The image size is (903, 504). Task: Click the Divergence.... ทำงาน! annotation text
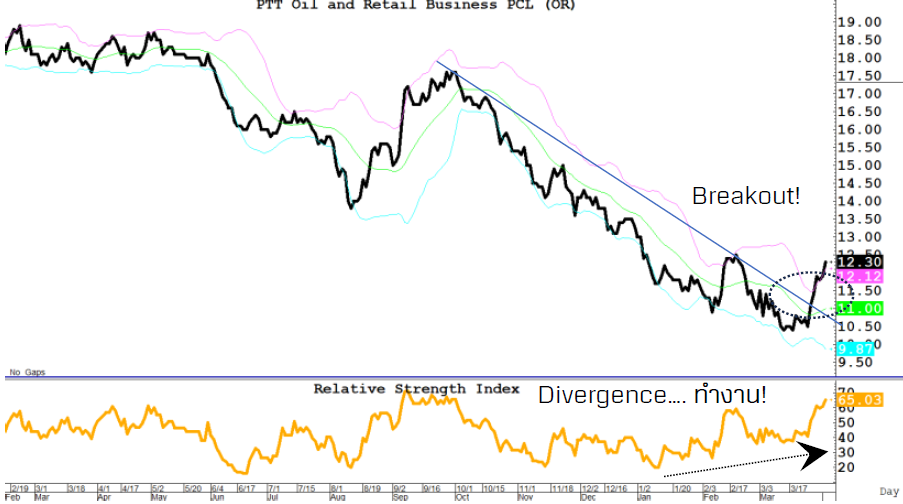pos(652,395)
